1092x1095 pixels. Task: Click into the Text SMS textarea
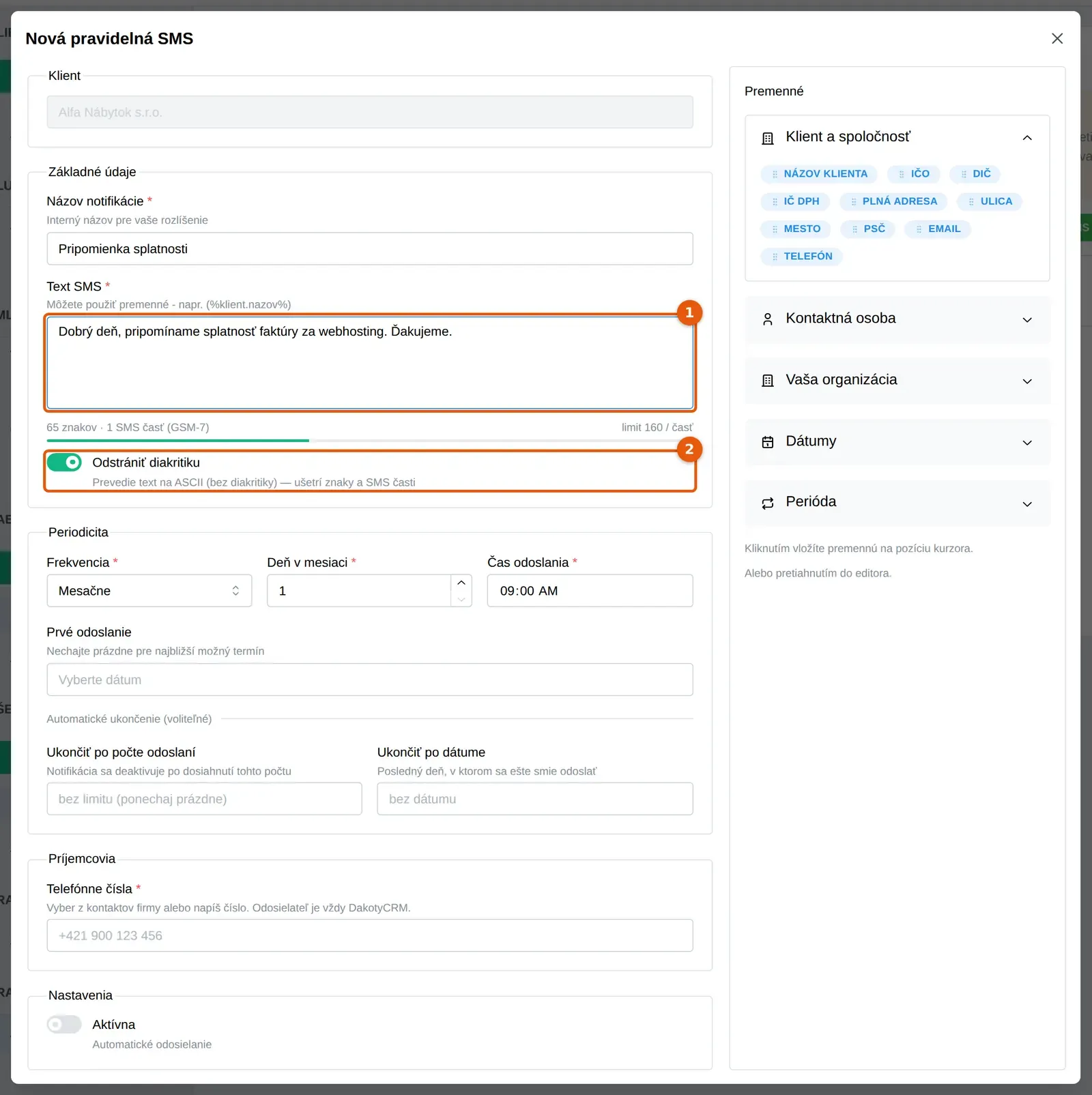[370, 363]
